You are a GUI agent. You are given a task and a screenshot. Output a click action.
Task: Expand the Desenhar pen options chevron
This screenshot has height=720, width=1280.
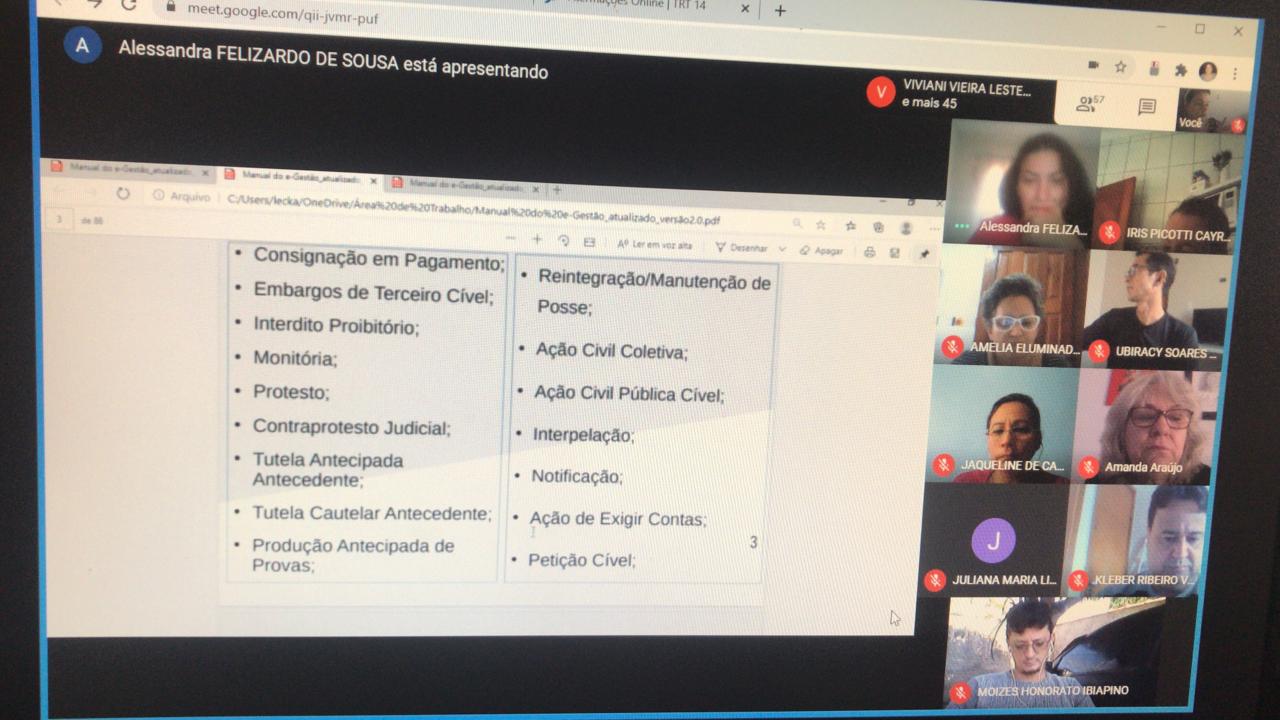pos(783,248)
